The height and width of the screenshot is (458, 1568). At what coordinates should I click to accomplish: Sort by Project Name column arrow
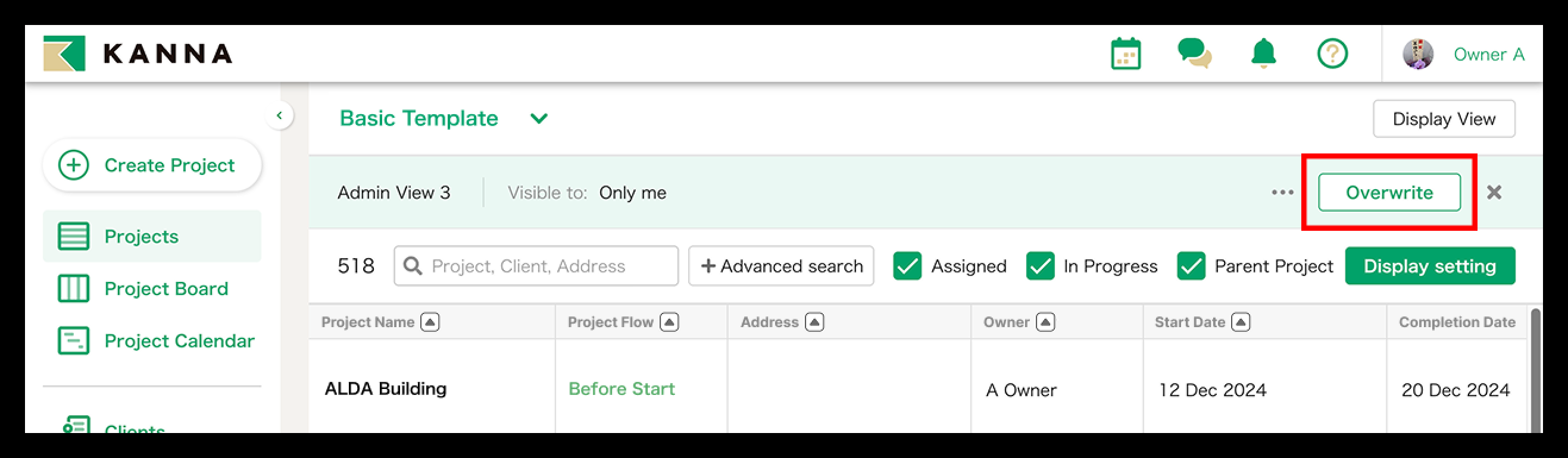tap(430, 322)
